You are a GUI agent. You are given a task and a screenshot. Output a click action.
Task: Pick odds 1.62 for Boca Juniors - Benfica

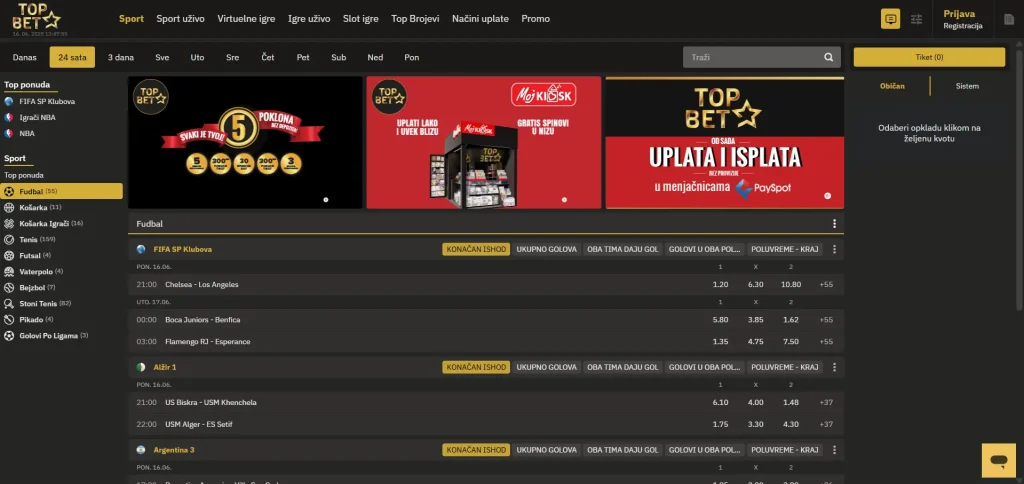790,320
